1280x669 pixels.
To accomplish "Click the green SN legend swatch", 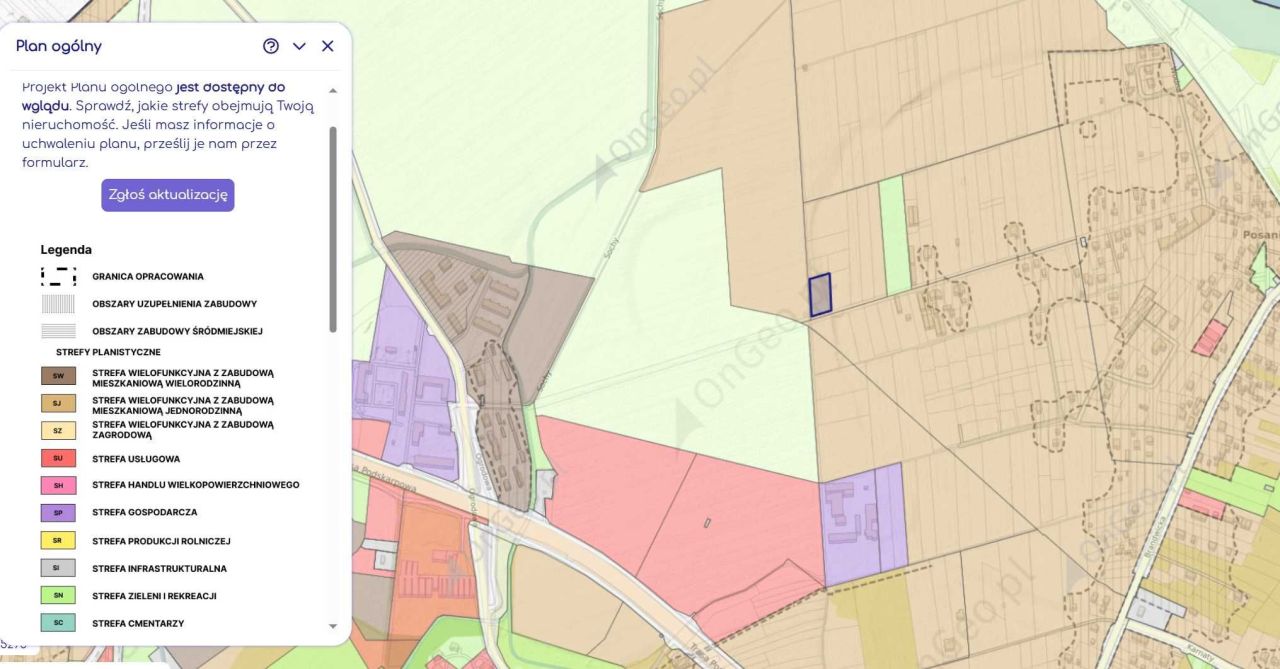I will [58, 595].
